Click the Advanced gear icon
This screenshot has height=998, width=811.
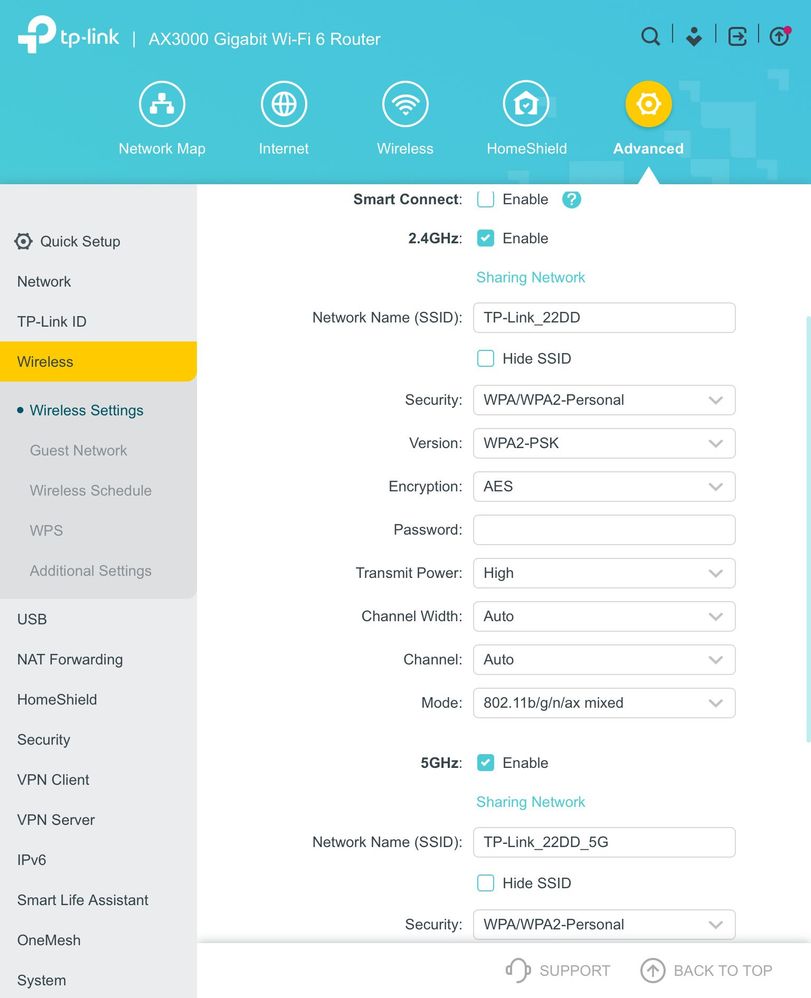tap(648, 104)
